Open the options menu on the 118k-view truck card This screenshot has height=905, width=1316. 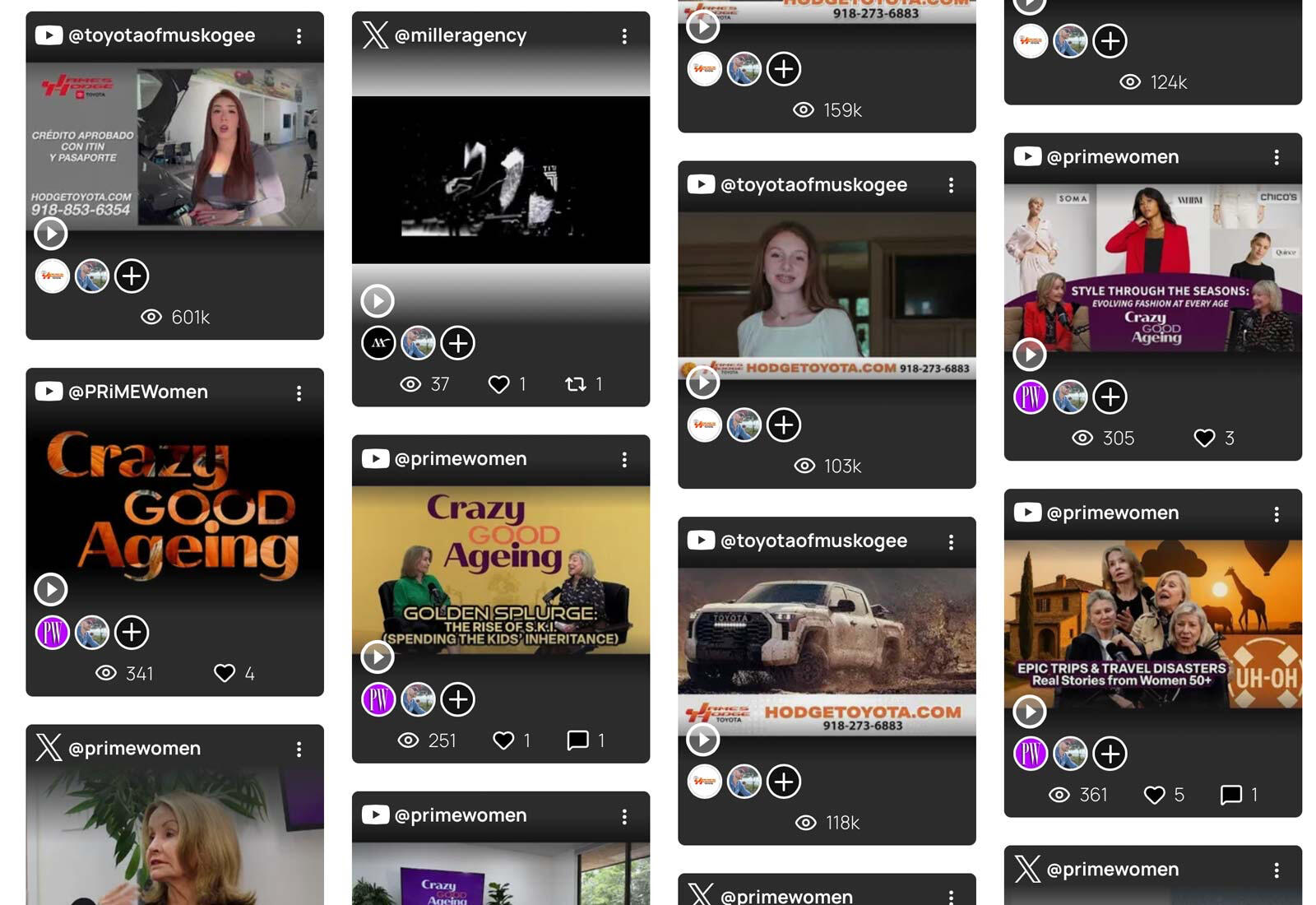click(x=951, y=542)
